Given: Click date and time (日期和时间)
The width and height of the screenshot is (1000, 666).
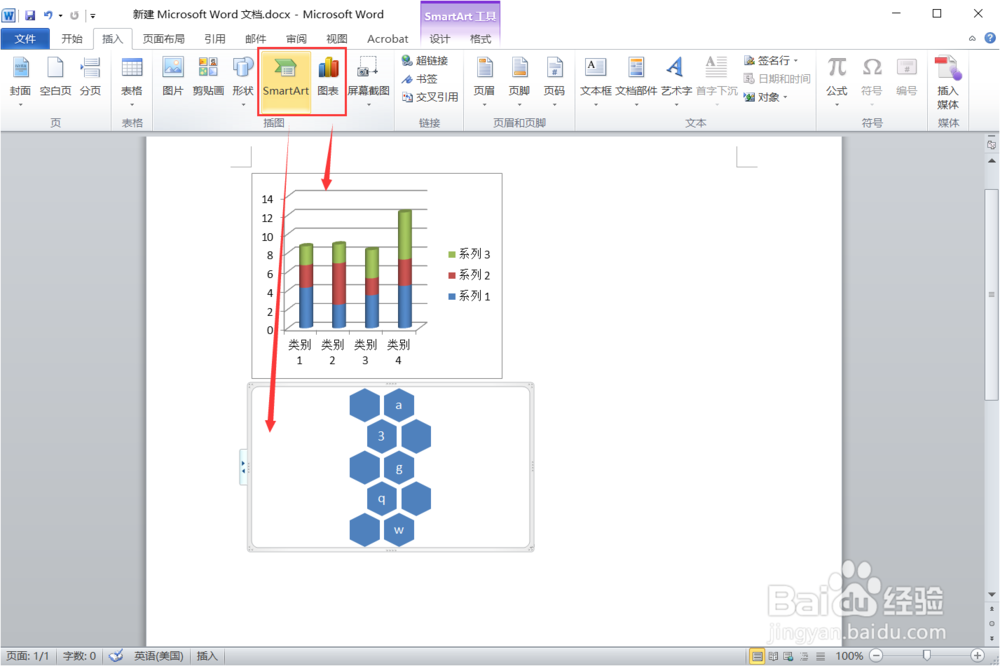Looking at the screenshot, I should click(x=777, y=79).
